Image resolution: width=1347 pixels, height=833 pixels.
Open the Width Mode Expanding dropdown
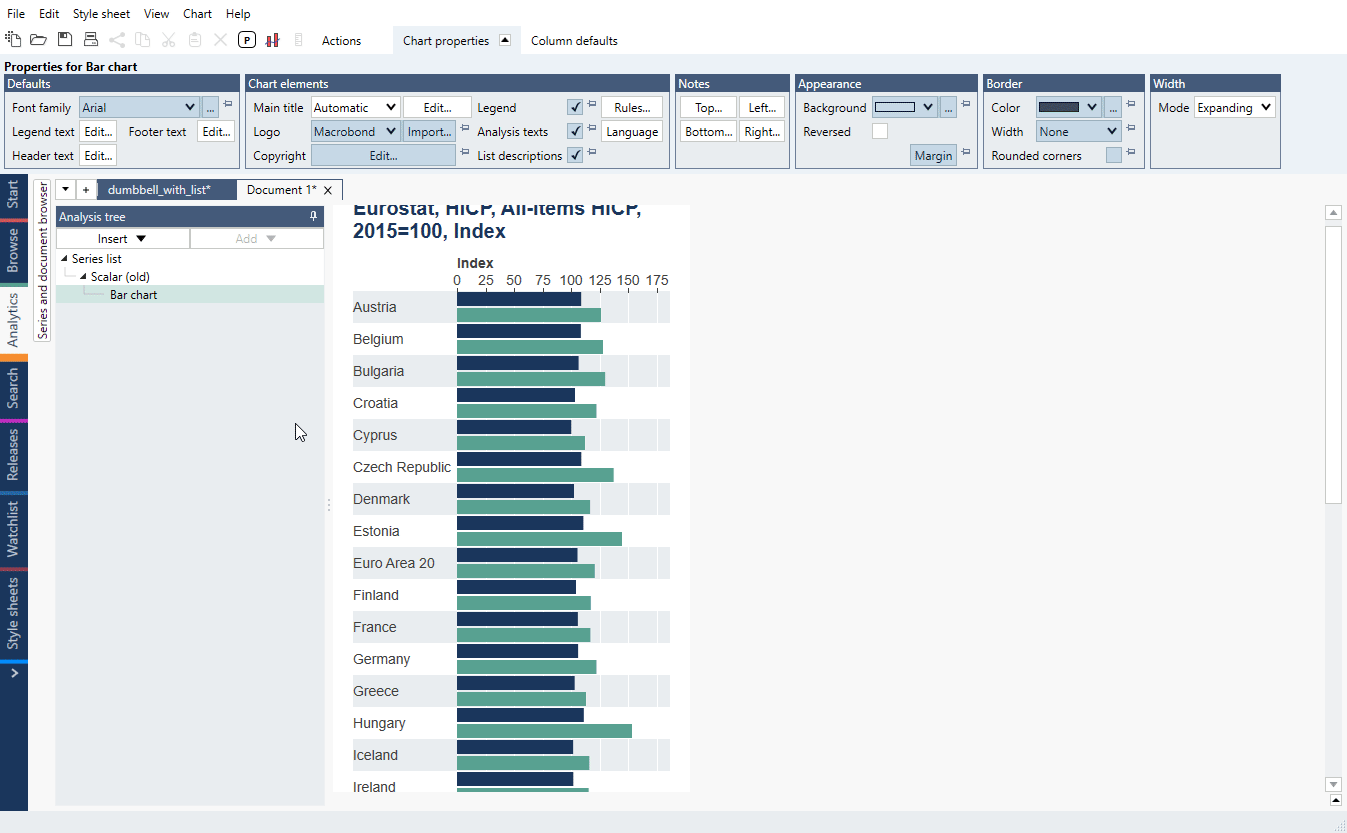click(x=1234, y=107)
